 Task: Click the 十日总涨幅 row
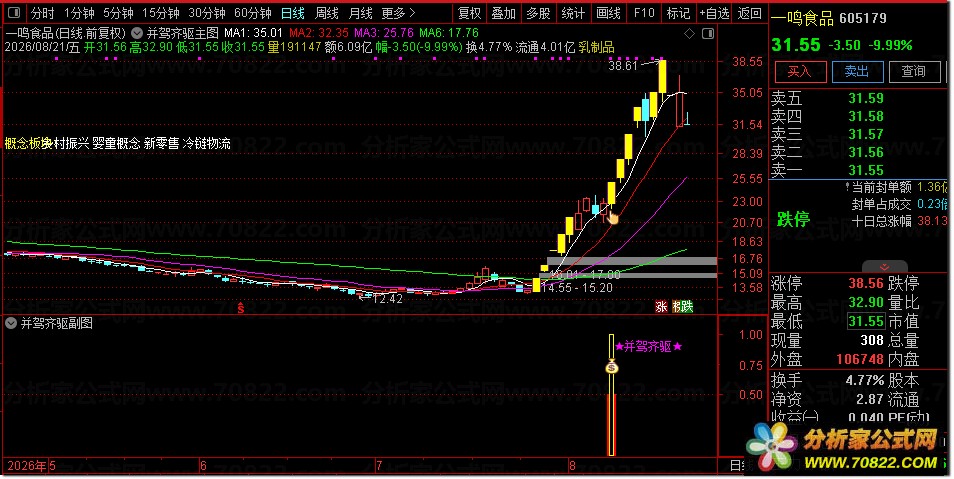click(899, 221)
